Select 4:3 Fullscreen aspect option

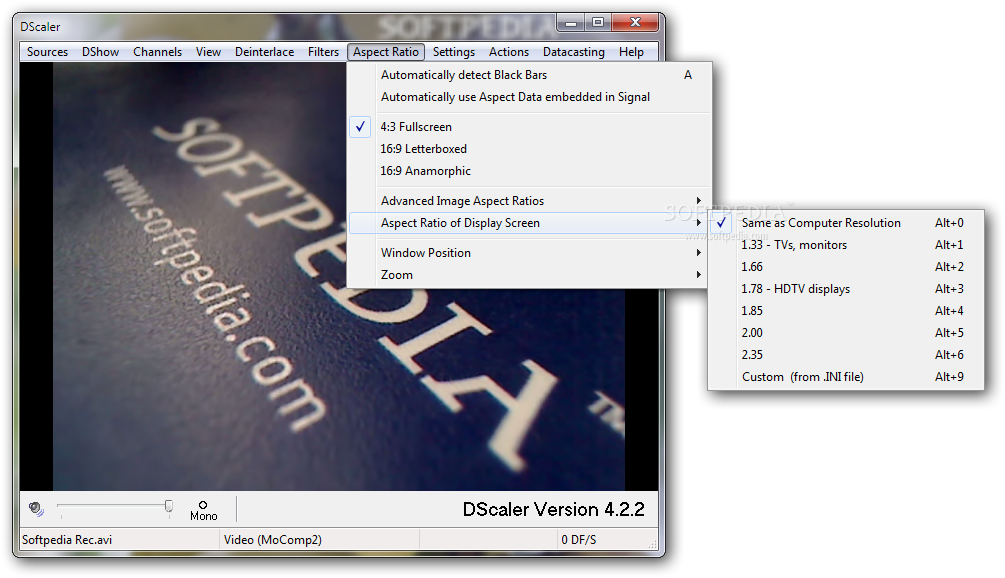tap(529, 127)
